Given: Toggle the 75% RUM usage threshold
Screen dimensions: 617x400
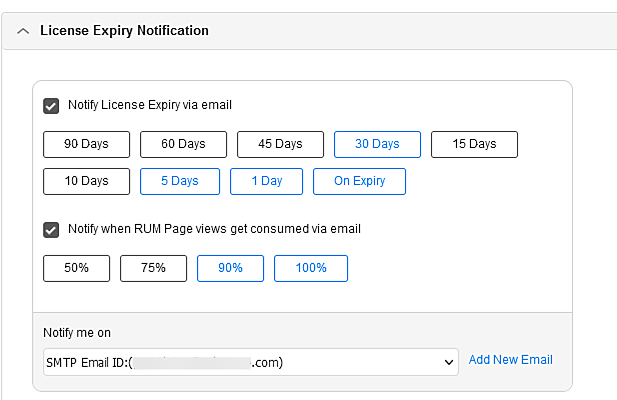Looking at the screenshot, I should click(153, 268).
